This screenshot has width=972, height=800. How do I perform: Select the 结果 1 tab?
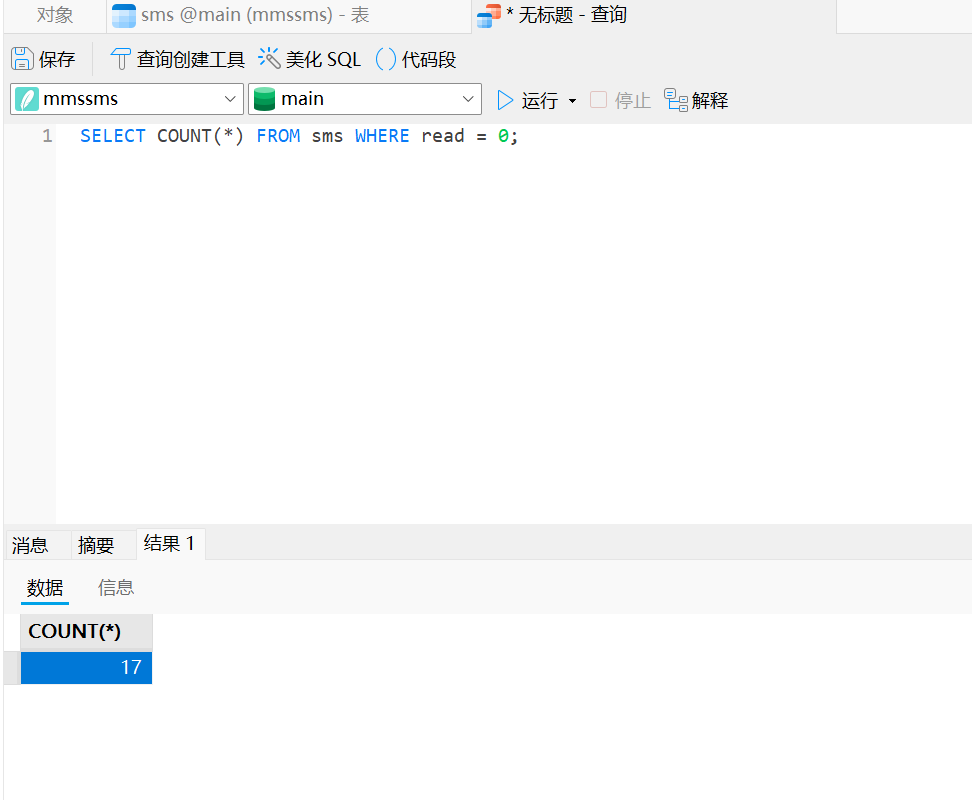[169, 543]
